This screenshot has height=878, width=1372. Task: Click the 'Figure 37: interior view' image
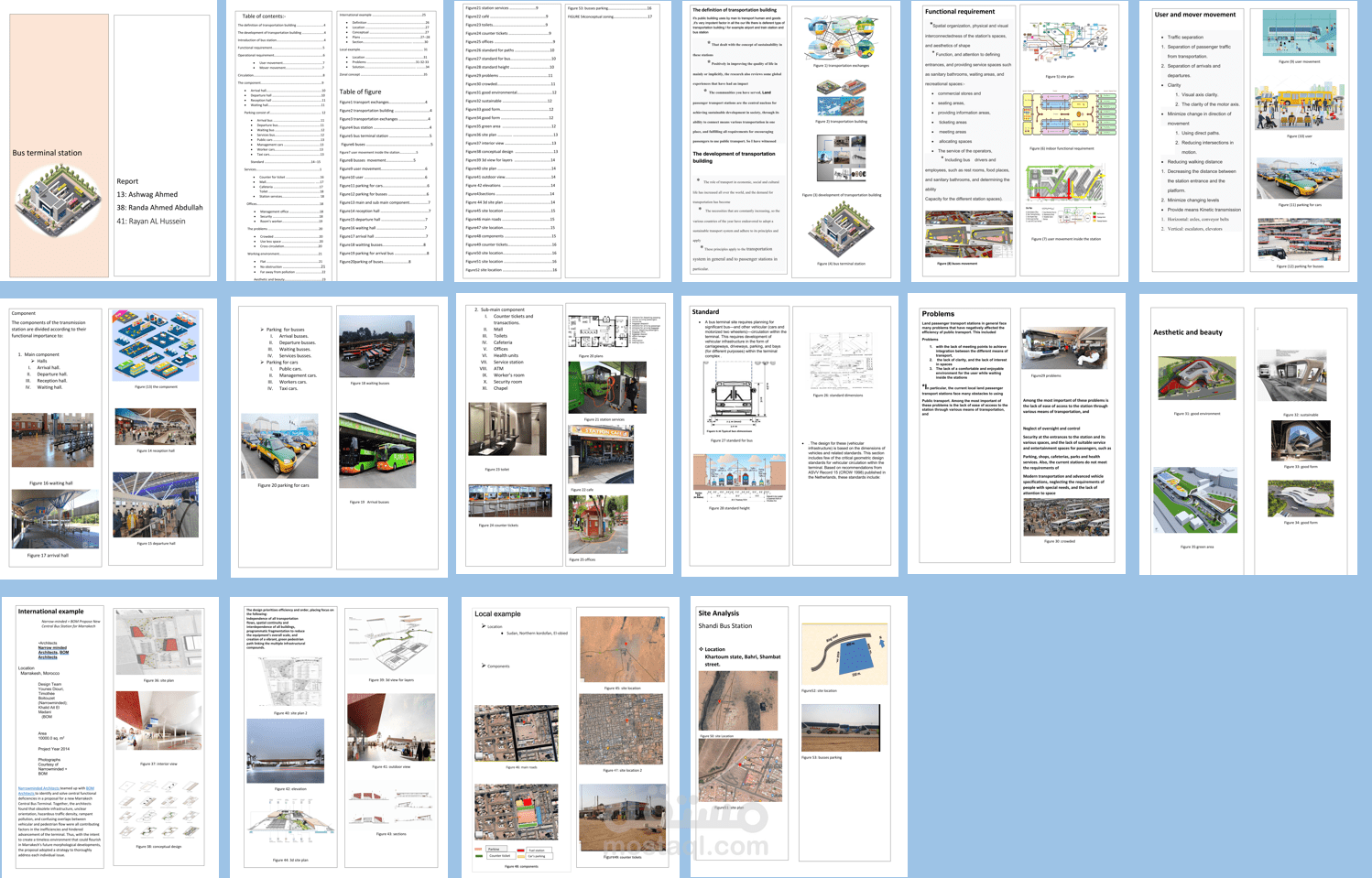[x=158, y=720]
